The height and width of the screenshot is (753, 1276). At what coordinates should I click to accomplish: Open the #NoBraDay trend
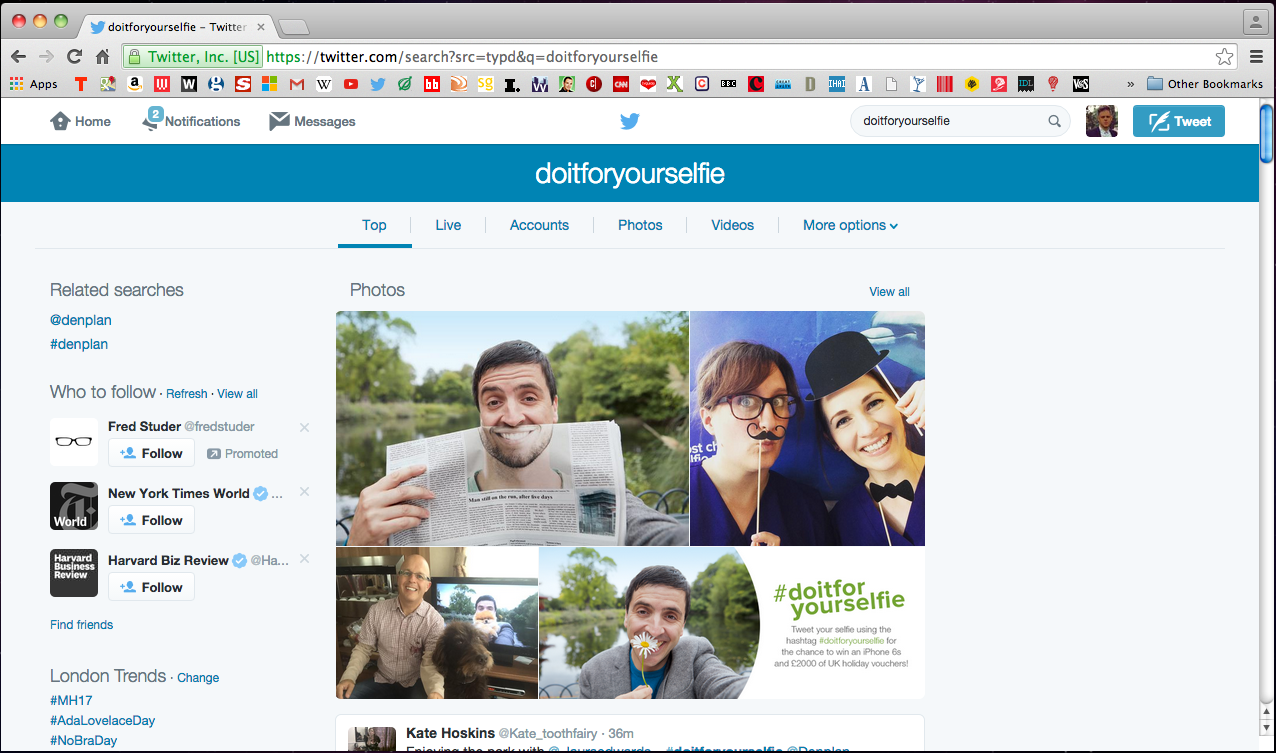(x=83, y=741)
